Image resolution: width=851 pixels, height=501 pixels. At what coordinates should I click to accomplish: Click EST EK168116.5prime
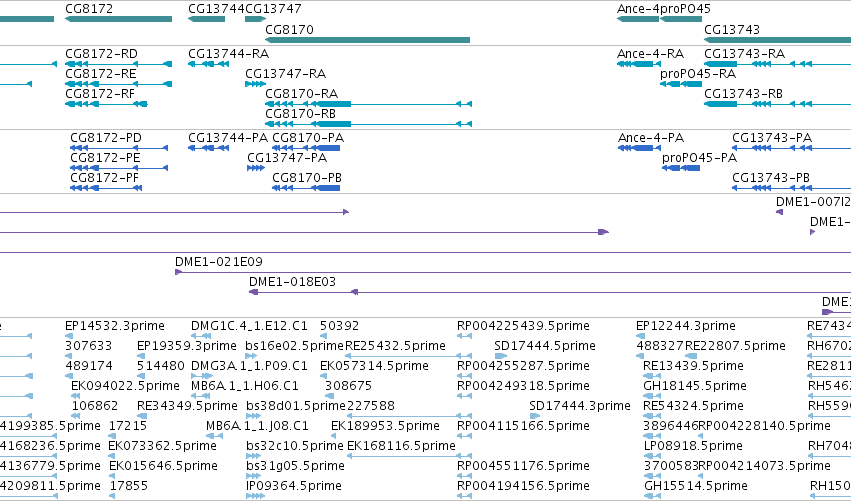pyautogui.click(x=401, y=446)
